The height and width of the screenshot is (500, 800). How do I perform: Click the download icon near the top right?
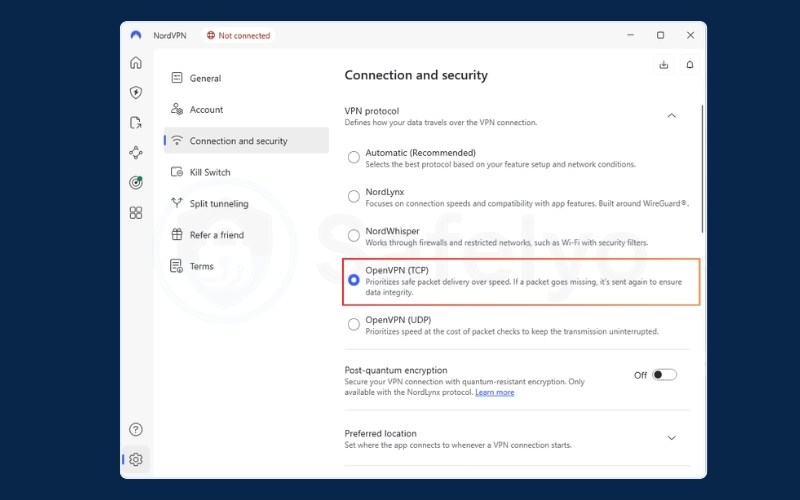click(664, 65)
